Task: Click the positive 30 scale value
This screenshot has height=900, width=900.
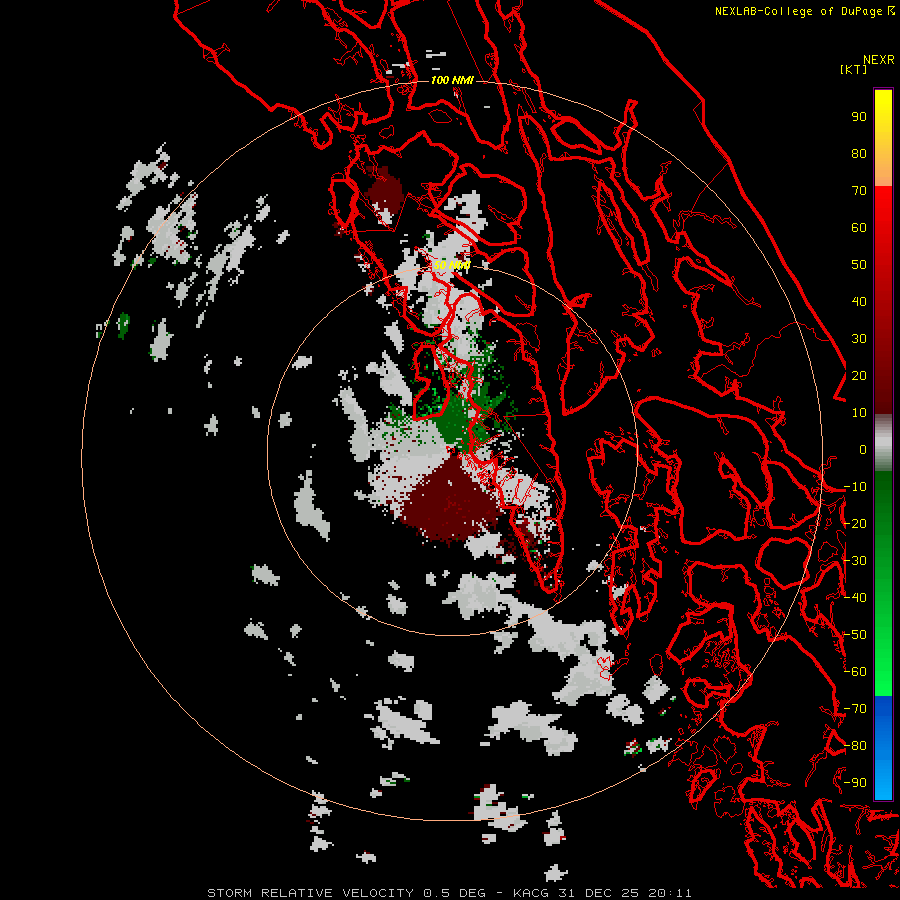Action: click(x=859, y=339)
